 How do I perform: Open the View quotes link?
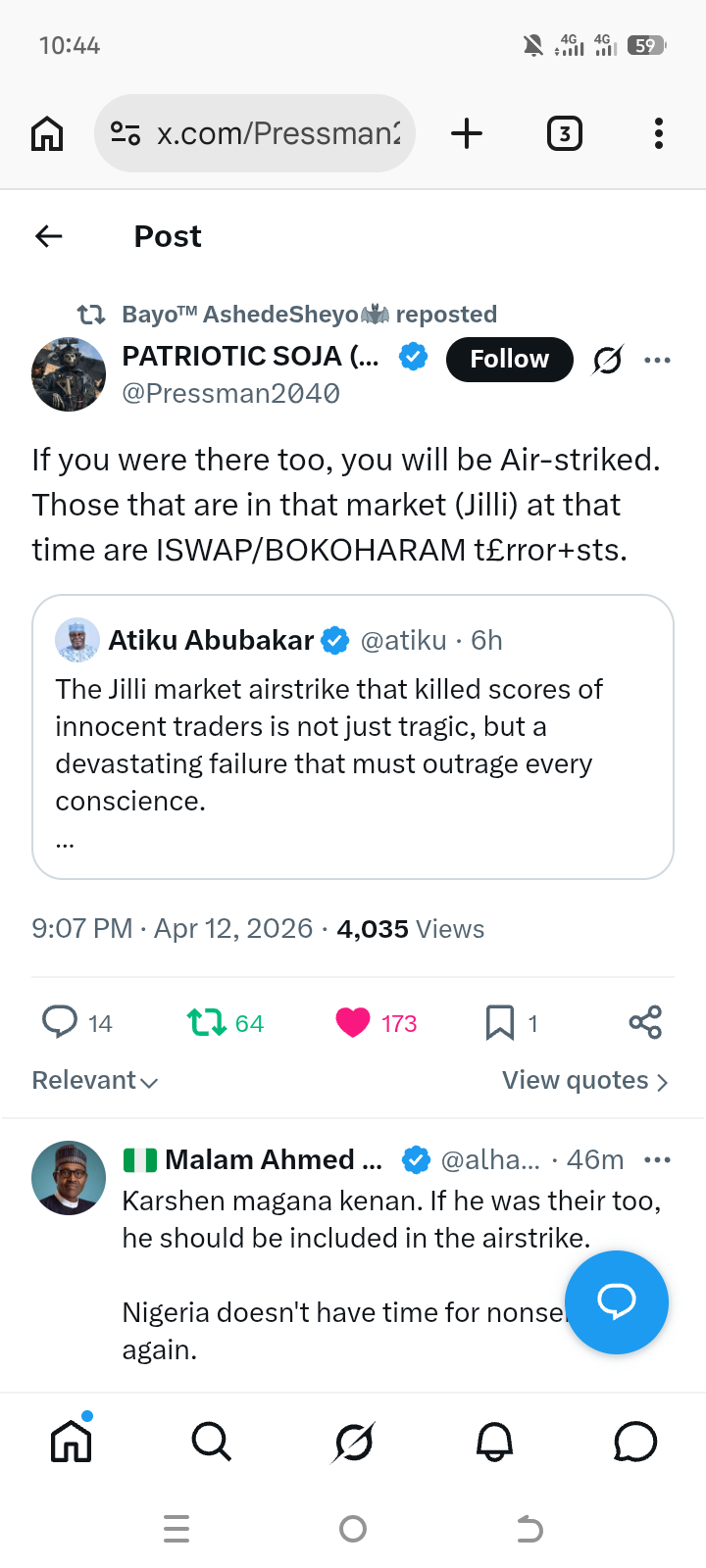point(585,1080)
